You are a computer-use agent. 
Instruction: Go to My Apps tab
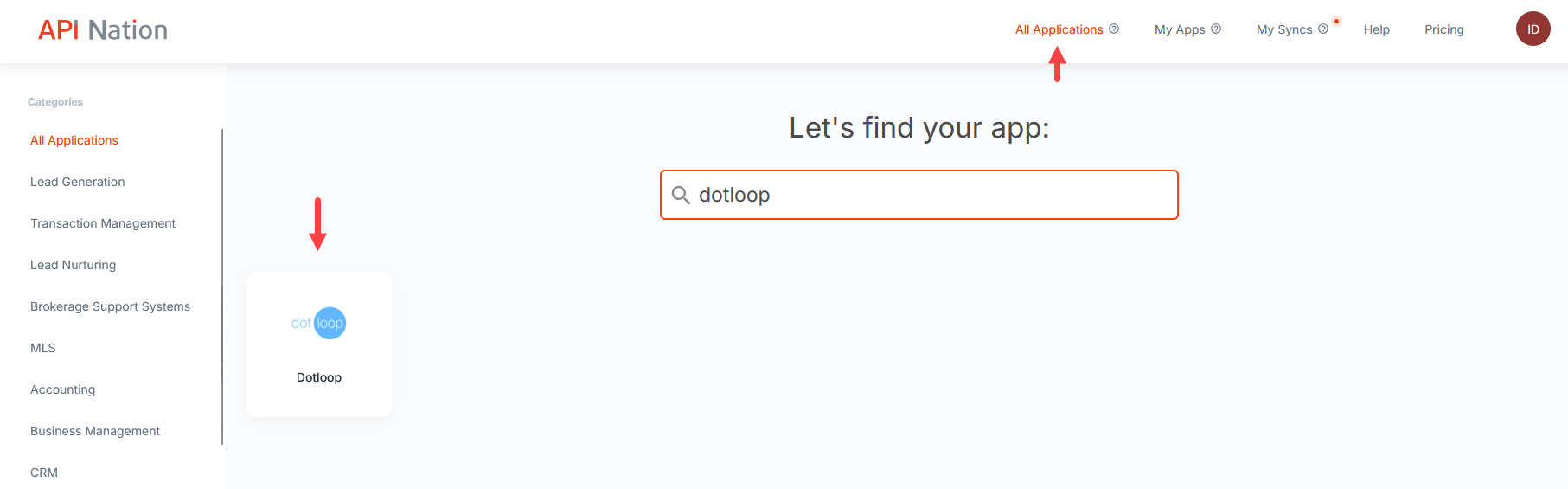(x=1180, y=29)
